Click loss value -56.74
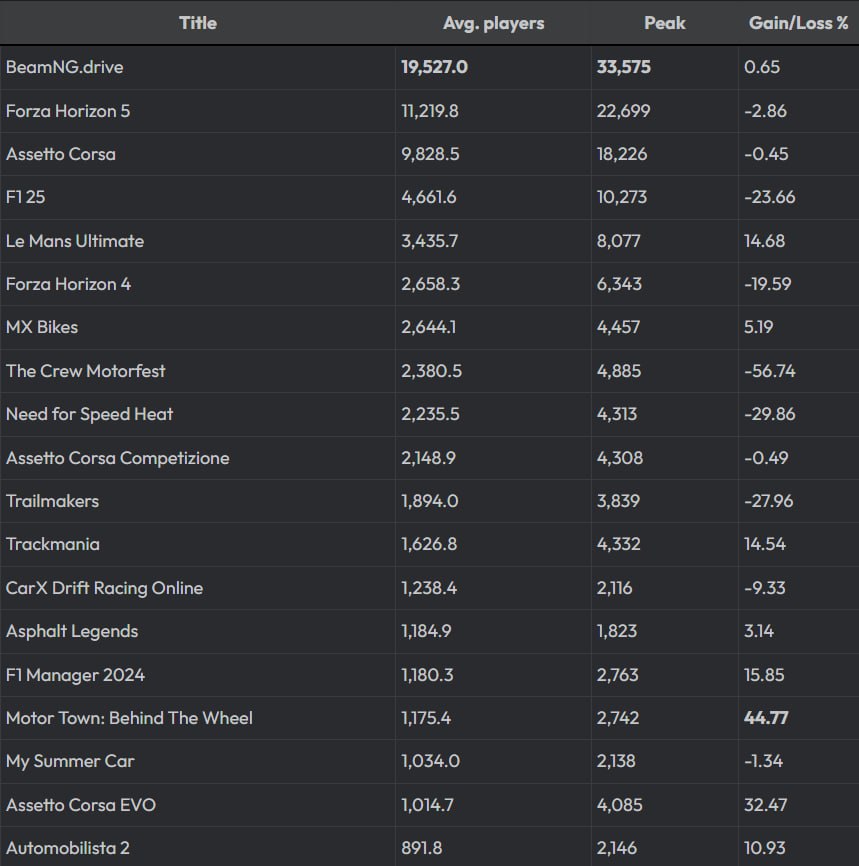This screenshot has width=859, height=866. tap(770, 371)
